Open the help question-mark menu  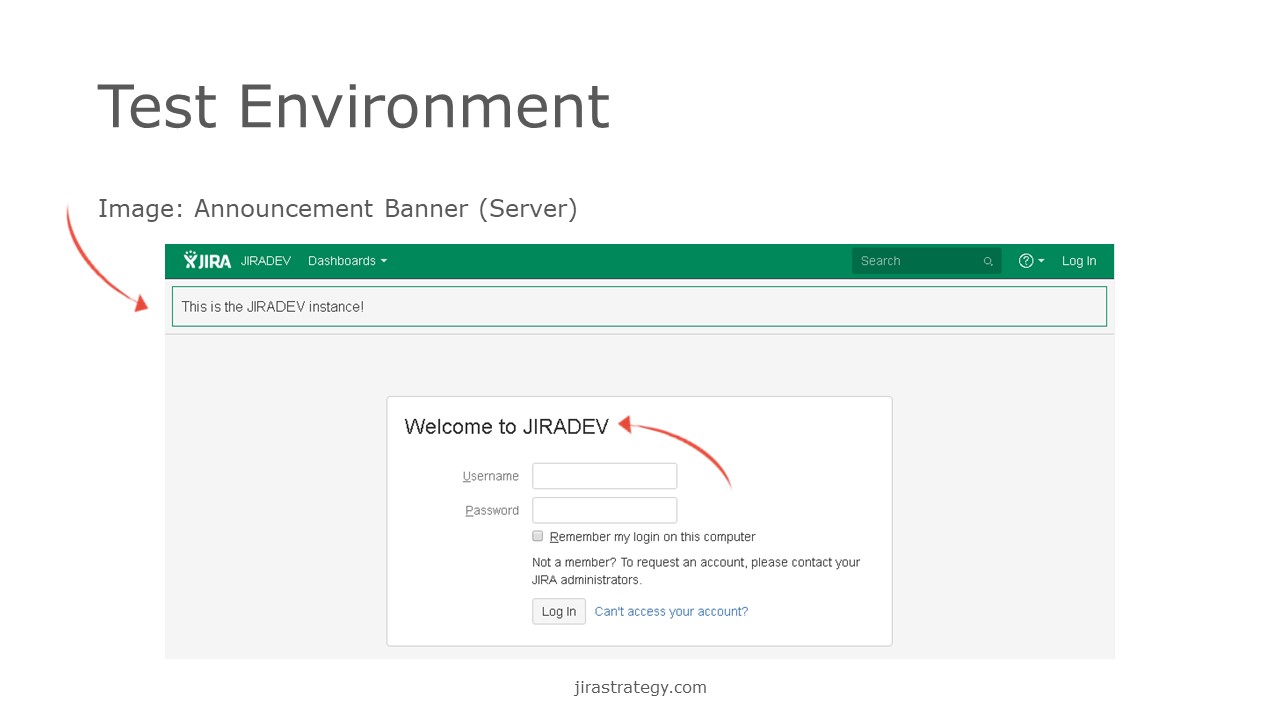coord(1031,261)
